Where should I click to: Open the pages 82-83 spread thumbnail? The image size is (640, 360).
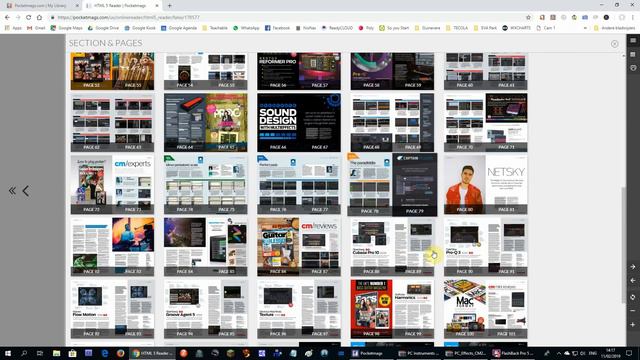tap(112, 247)
